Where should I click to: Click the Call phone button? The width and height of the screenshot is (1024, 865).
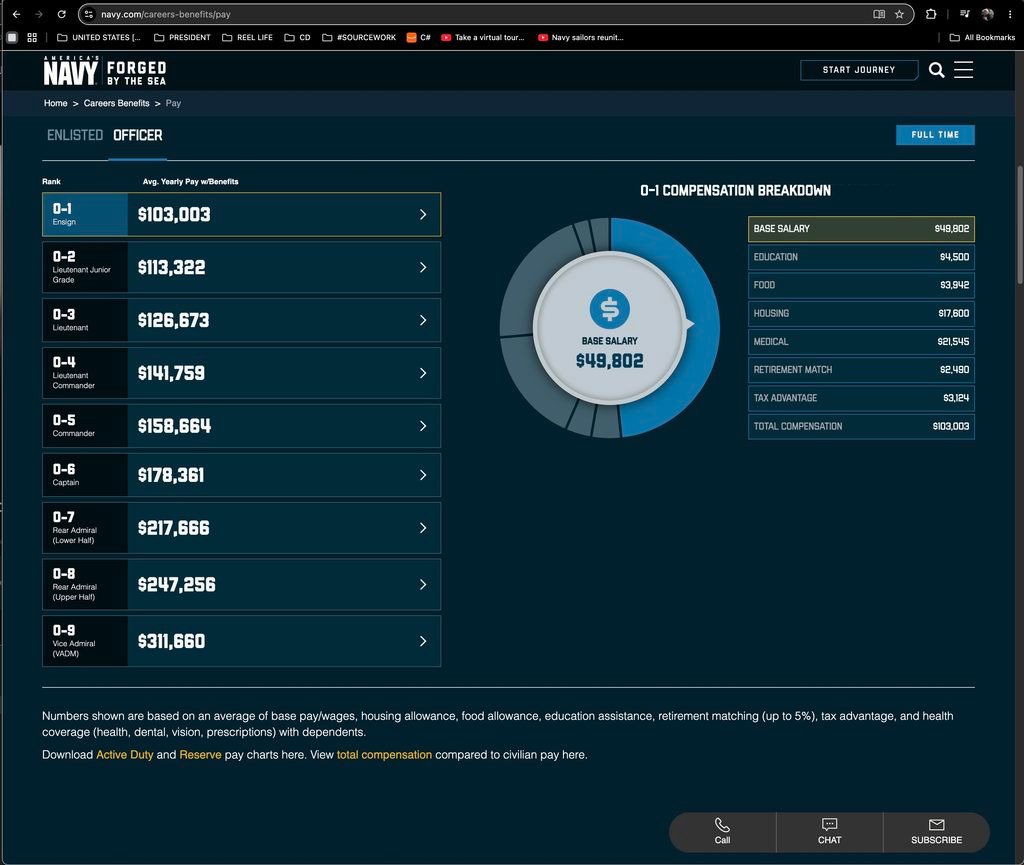coord(722,832)
